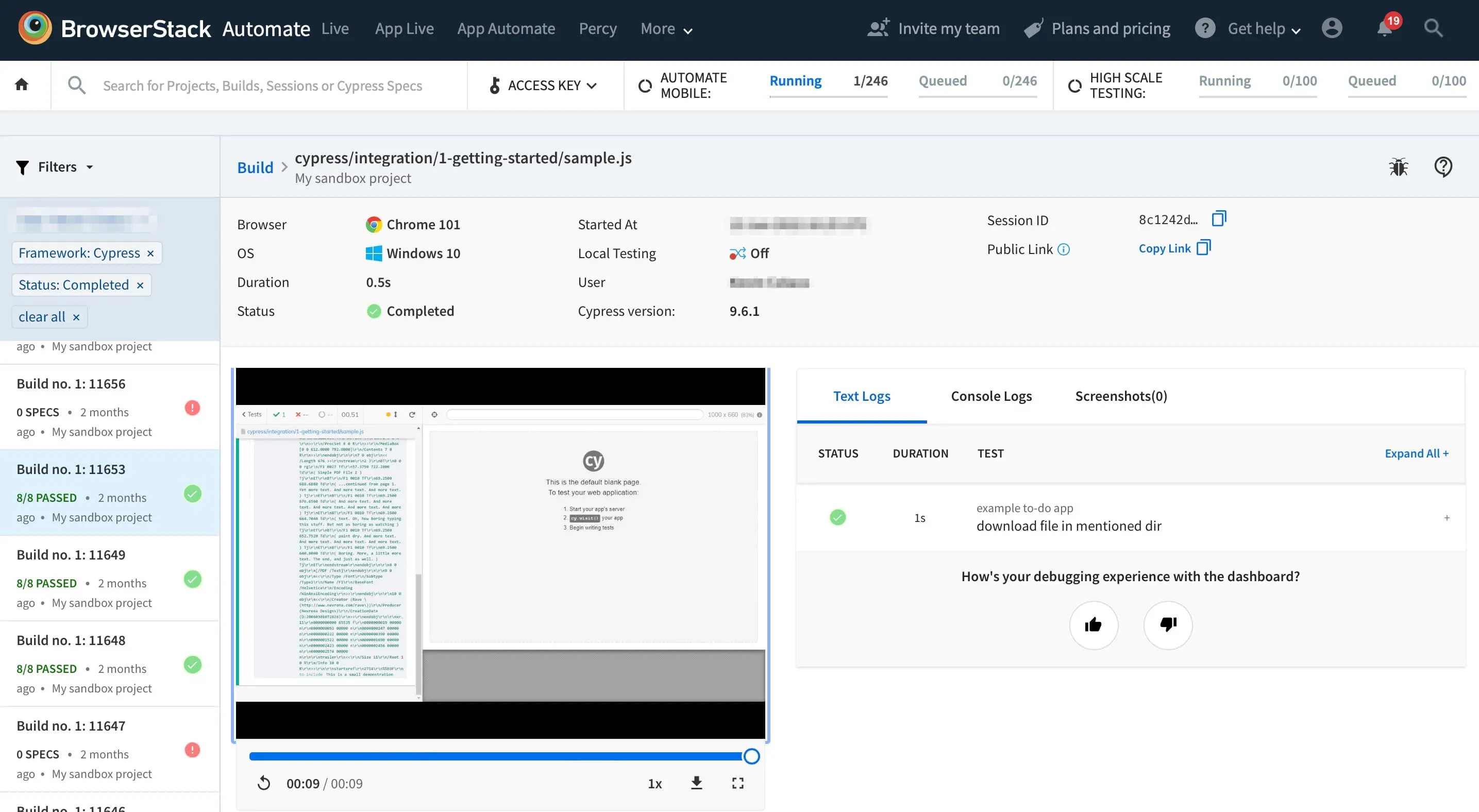Click the video progress slider handle

click(751, 756)
